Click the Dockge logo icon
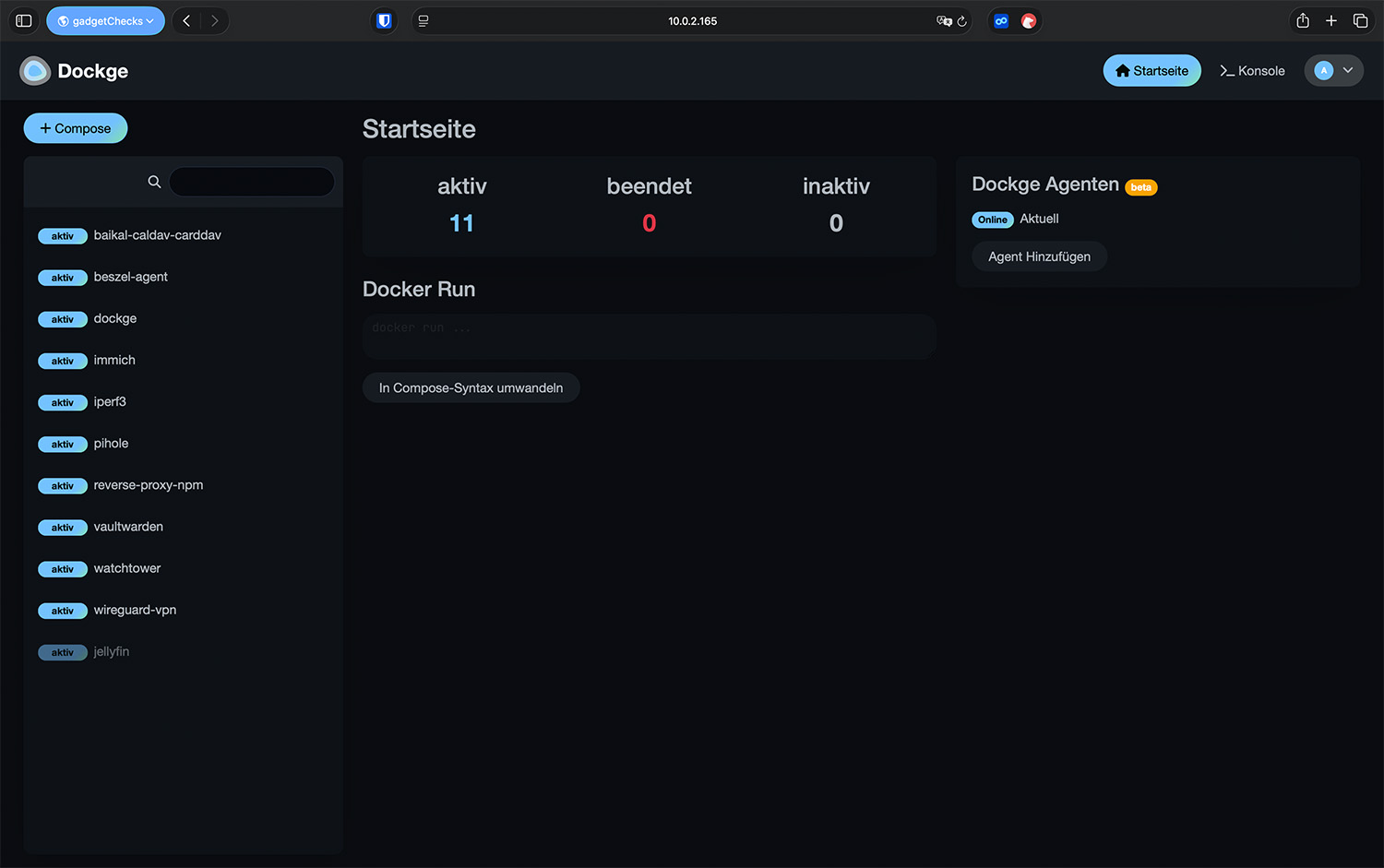The height and width of the screenshot is (868, 1384). tap(35, 71)
